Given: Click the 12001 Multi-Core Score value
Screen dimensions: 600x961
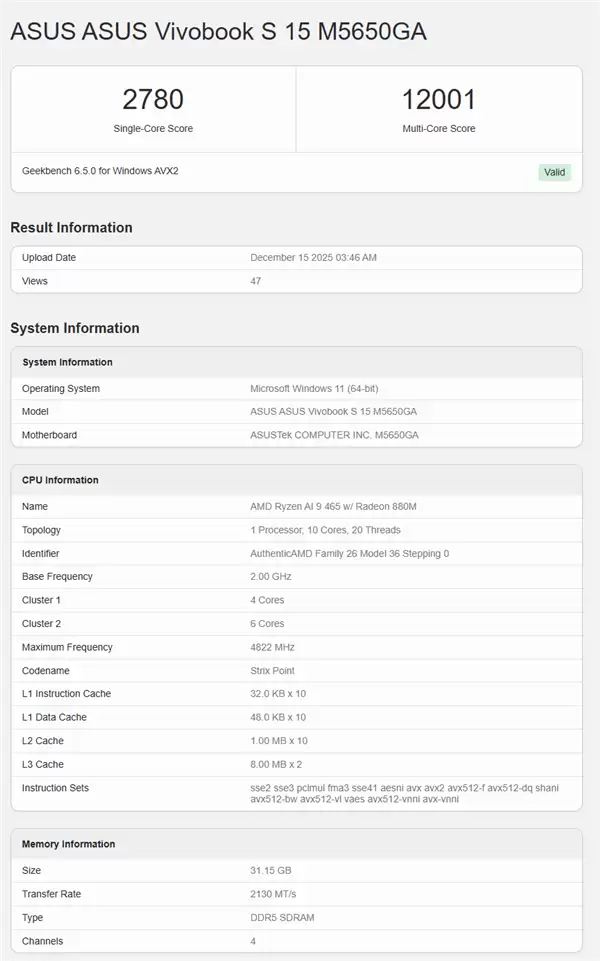Looking at the screenshot, I should [438, 100].
